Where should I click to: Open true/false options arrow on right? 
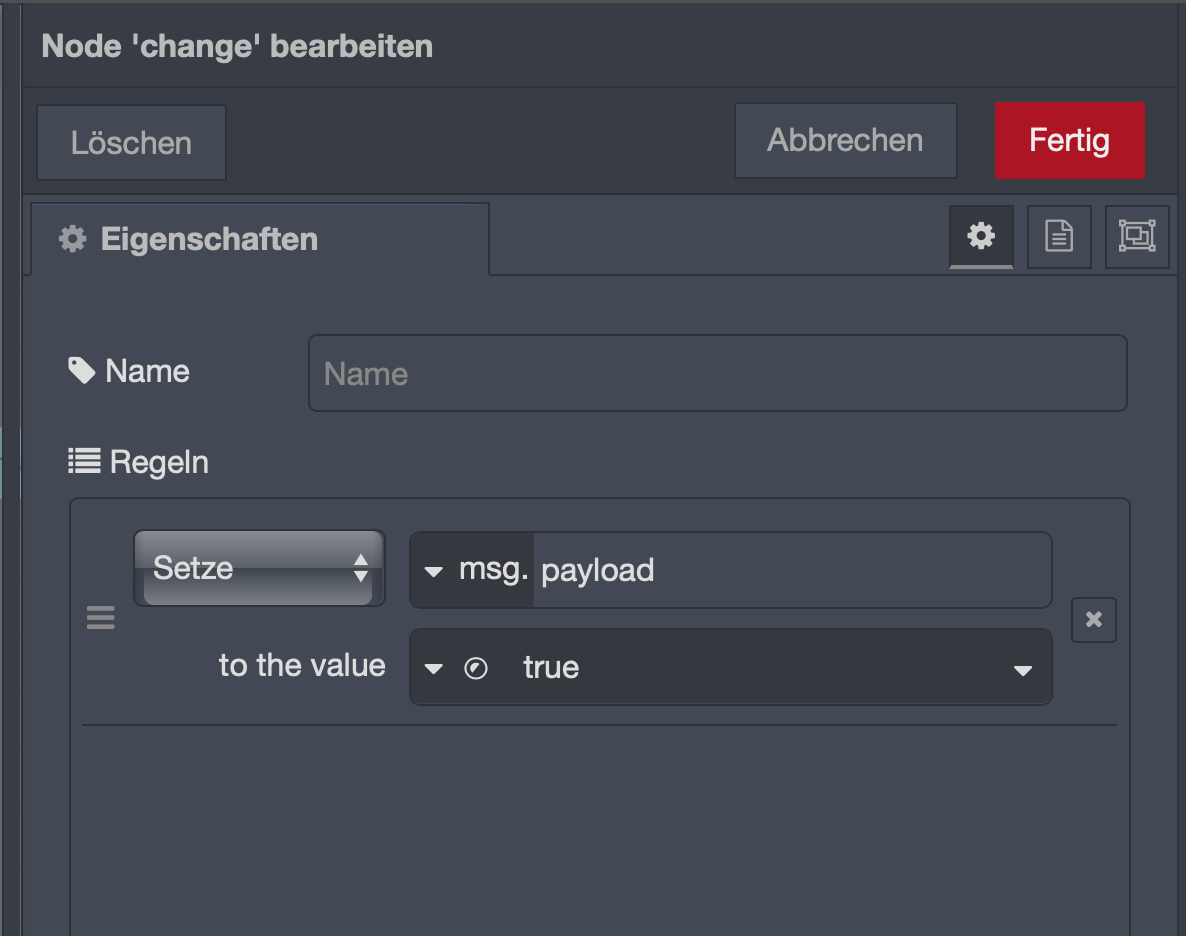coord(1023,670)
